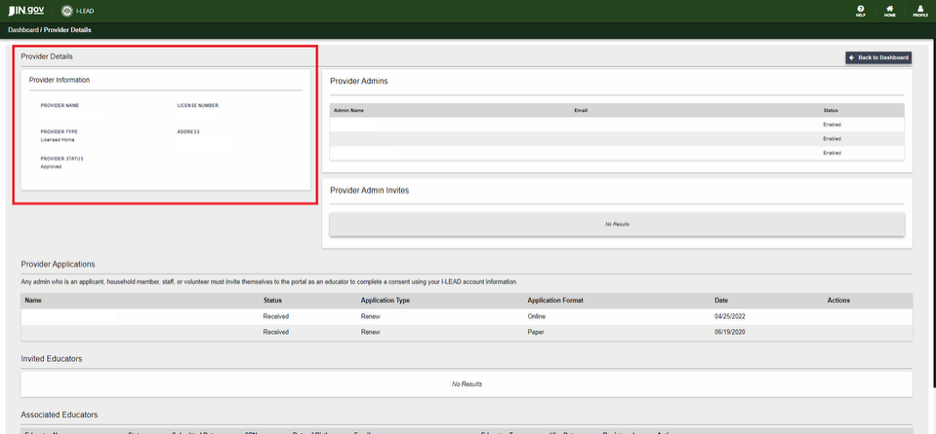Select the third Enabled provider admin row
The height and width of the screenshot is (434, 936).
[x=617, y=153]
